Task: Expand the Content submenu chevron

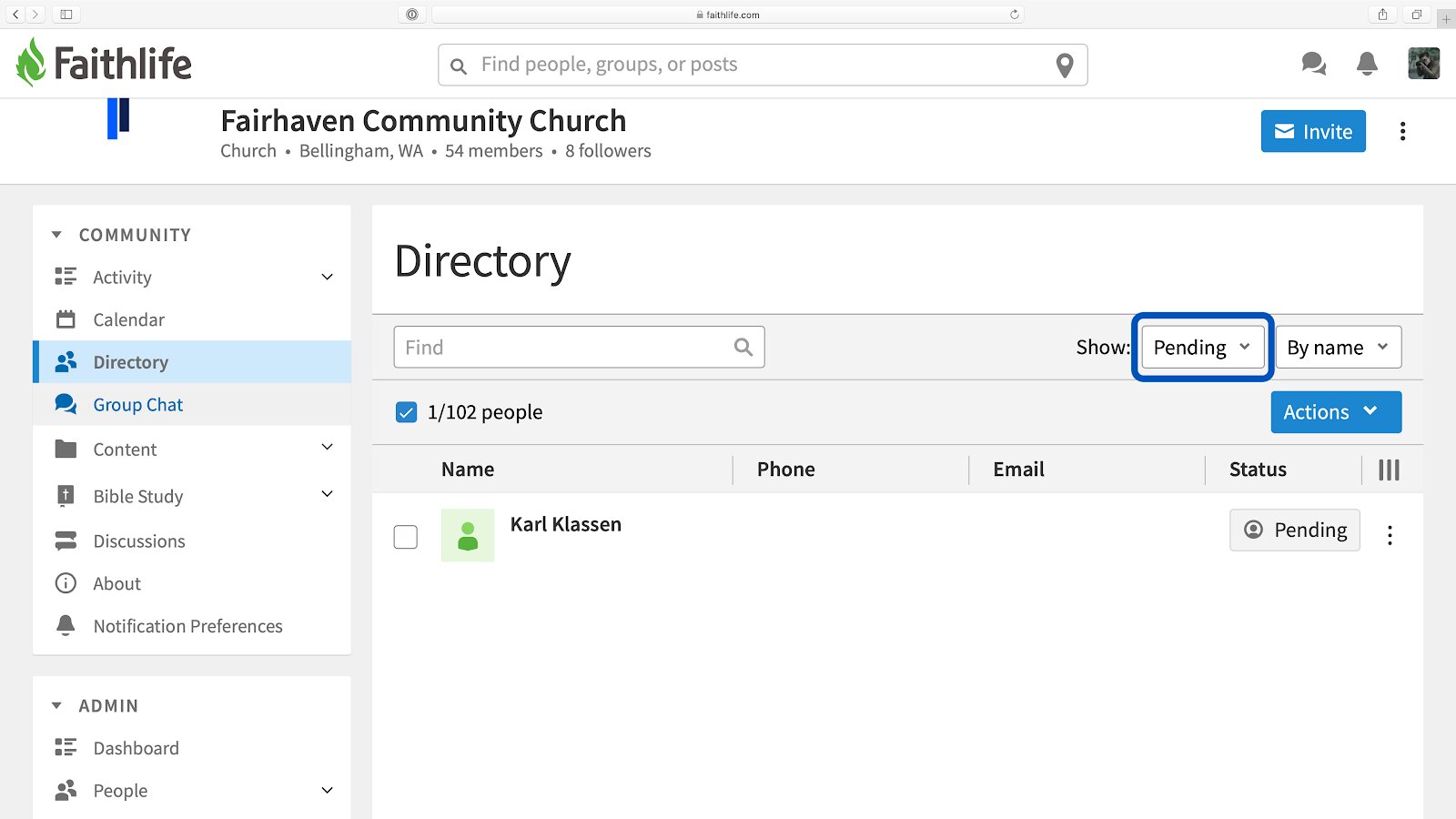Action: click(x=328, y=447)
